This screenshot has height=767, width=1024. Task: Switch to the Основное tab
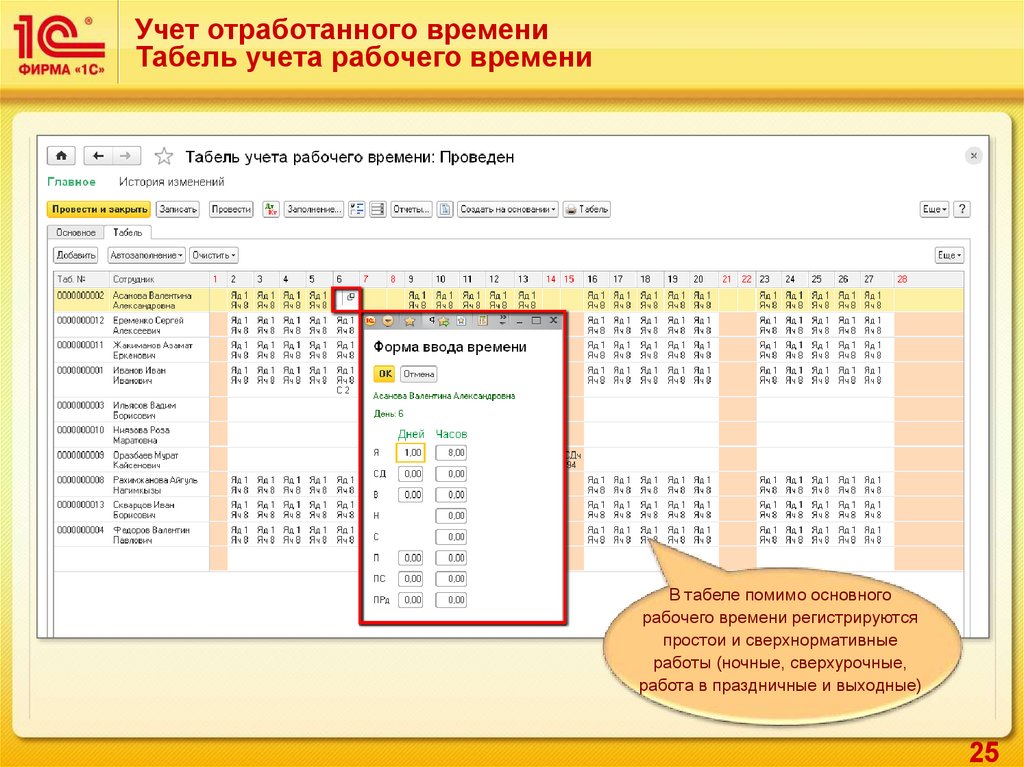click(x=75, y=232)
